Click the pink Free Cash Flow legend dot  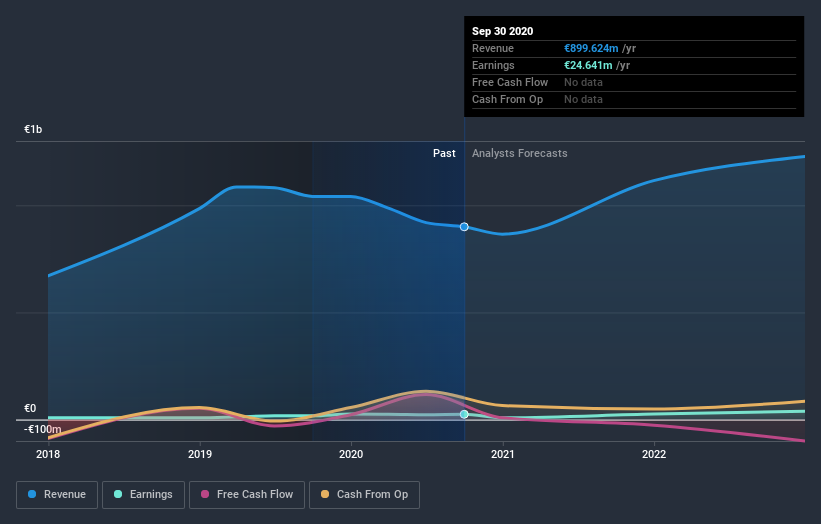tap(205, 494)
